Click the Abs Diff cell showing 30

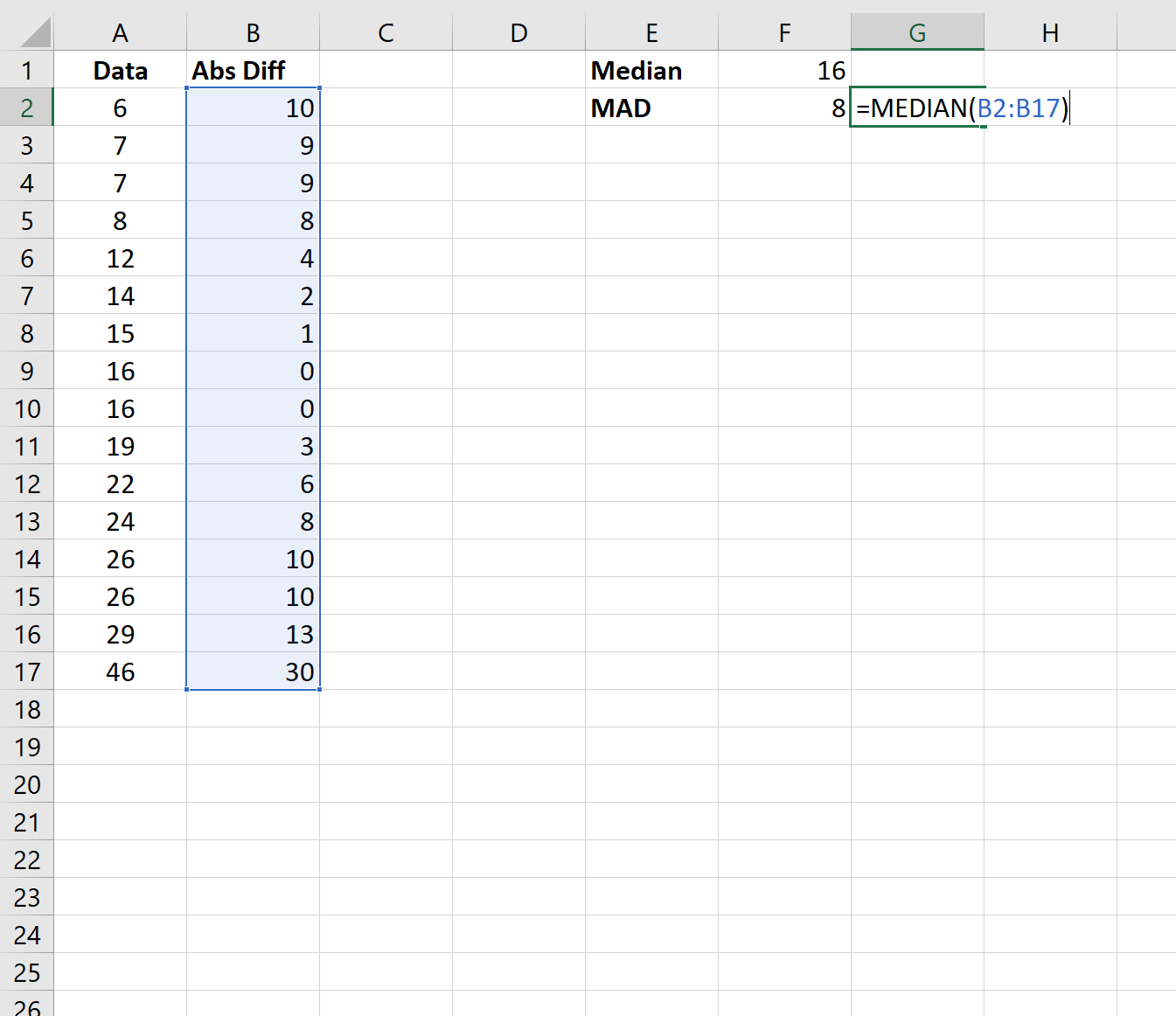(x=254, y=672)
